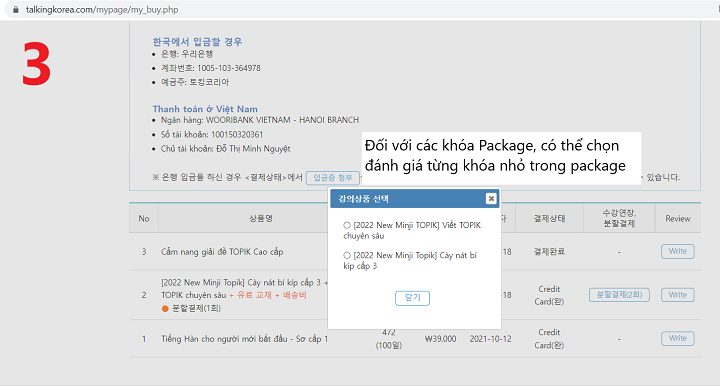
Task: Click Write for Tiếng Hàn Sơ cấp 1
Action: pos(677,338)
